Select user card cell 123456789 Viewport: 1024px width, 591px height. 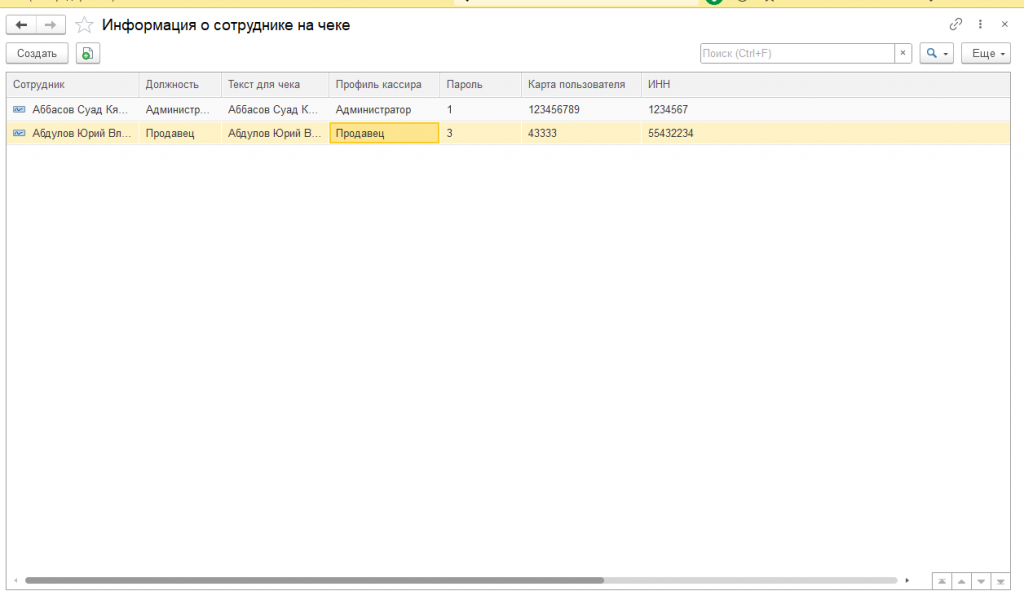pos(581,110)
